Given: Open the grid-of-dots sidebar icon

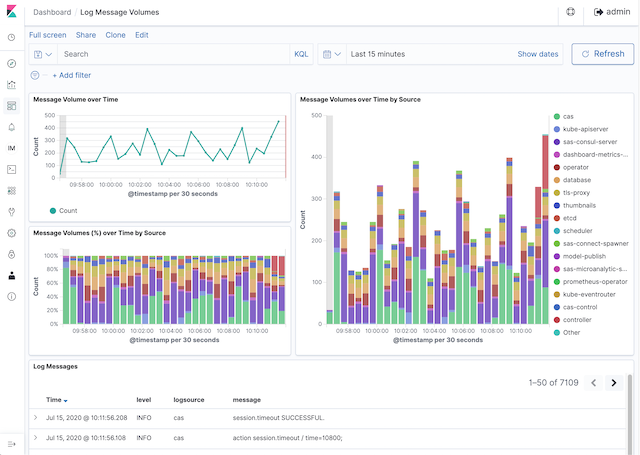Looking at the screenshot, I should point(11,191).
